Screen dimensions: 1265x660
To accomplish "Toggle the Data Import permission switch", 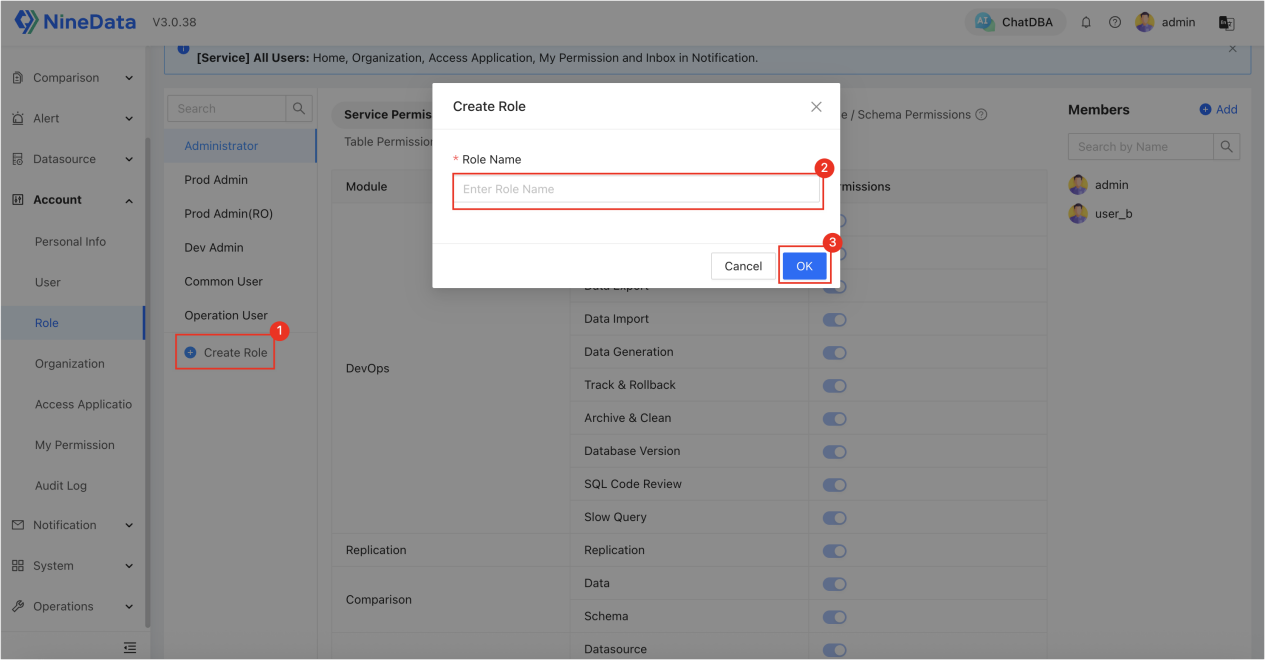I will (834, 319).
